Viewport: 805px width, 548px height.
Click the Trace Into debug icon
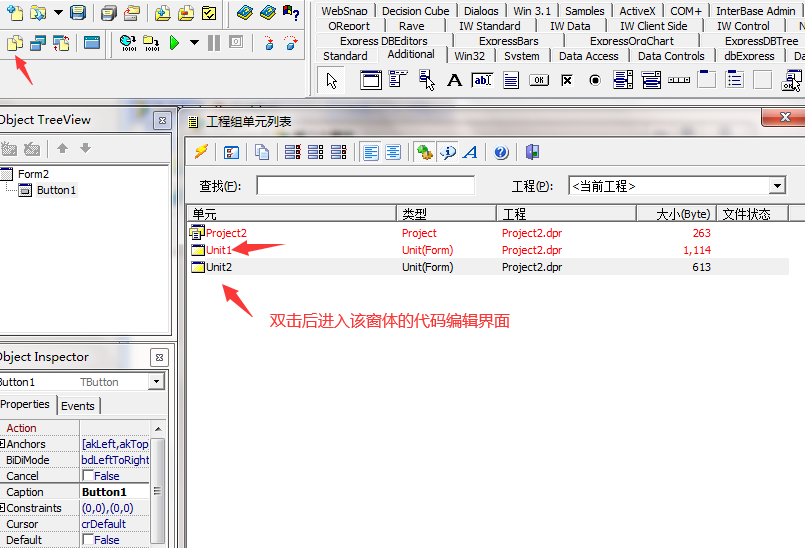coord(269,43)
